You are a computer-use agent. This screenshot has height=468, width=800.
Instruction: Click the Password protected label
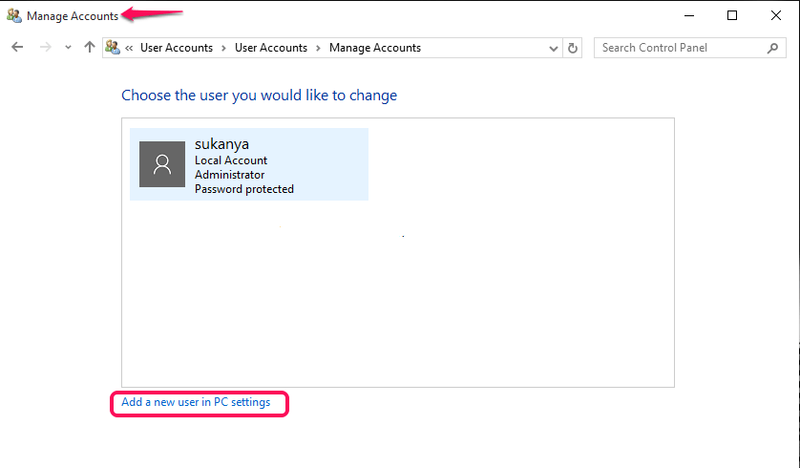244,189
